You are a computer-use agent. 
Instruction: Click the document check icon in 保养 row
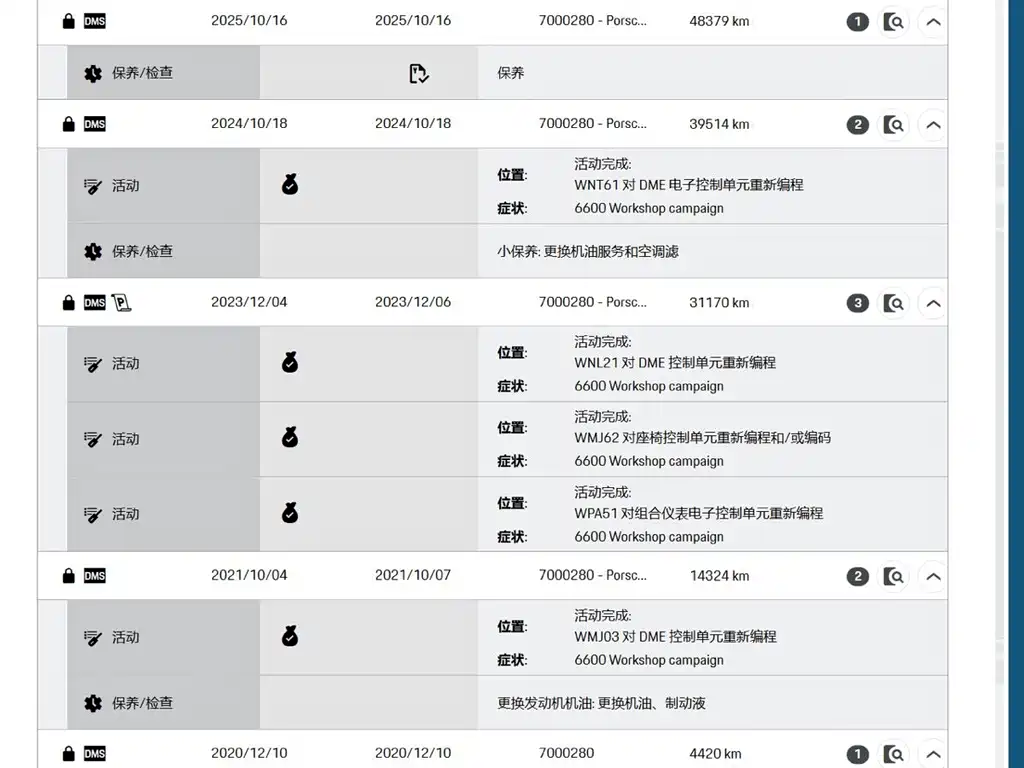click(x=419, y=73)
